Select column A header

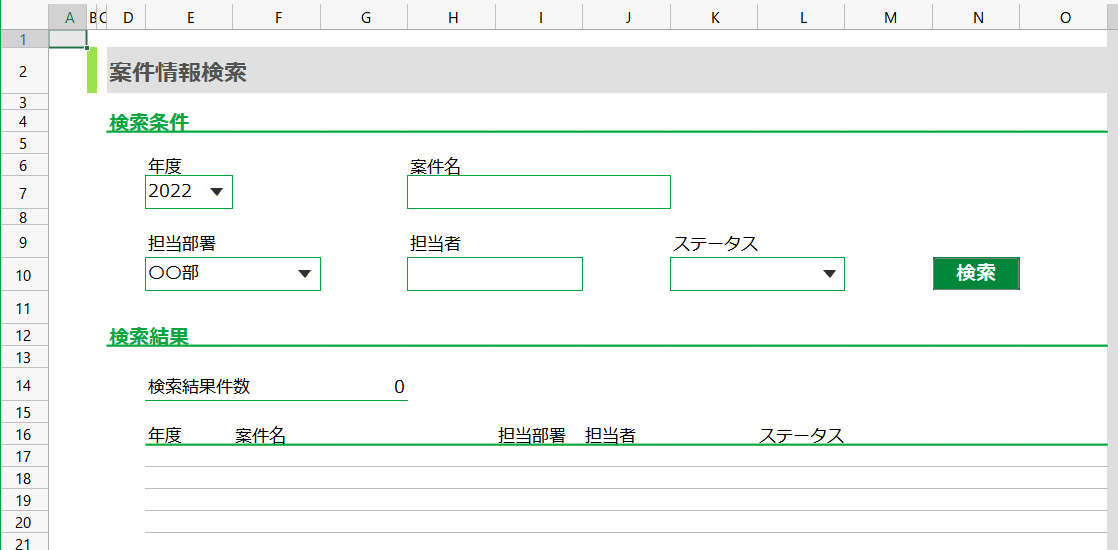coord(68,18)
